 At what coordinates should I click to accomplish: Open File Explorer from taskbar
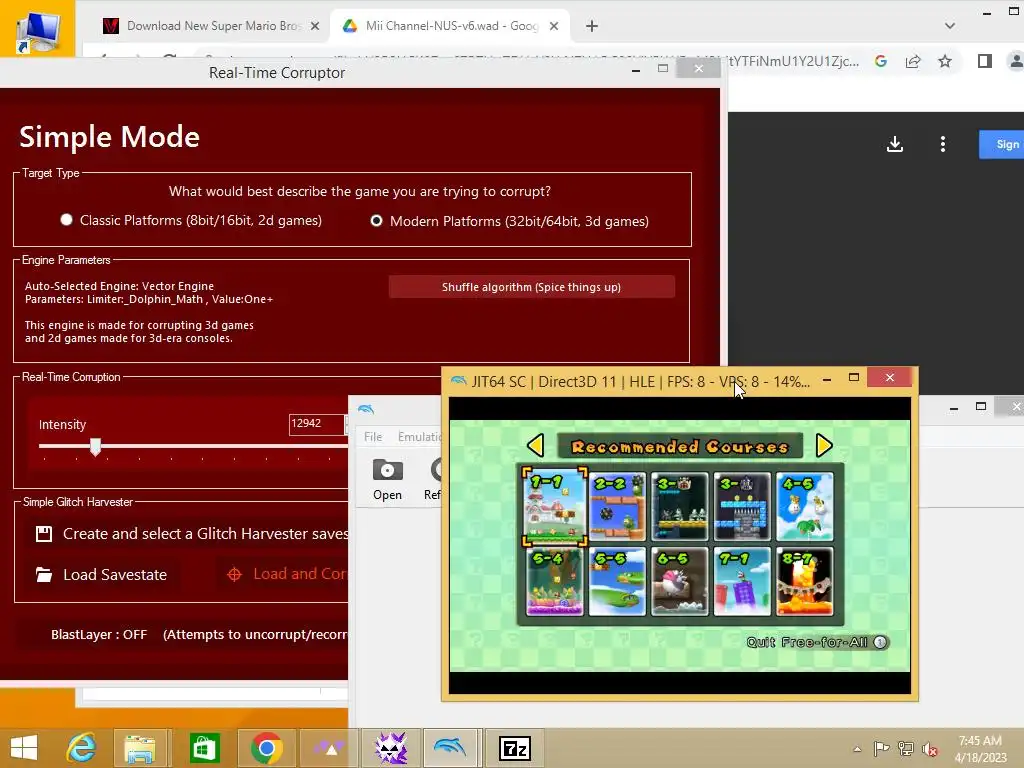(140, 748)
